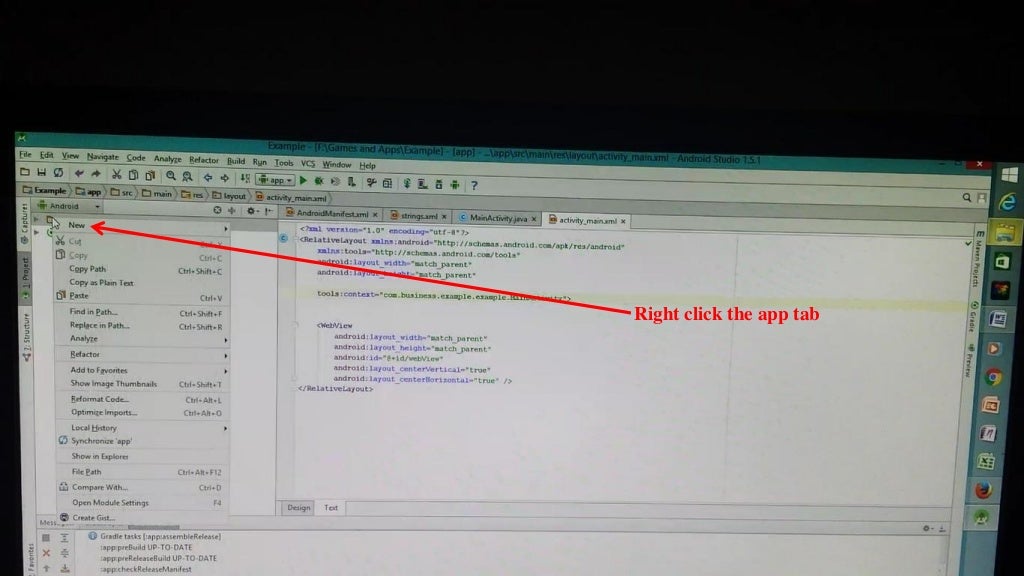Viewport: 1024px width, 576px height.
Task: Click the project panel settings gear
Action: [251, 211]
